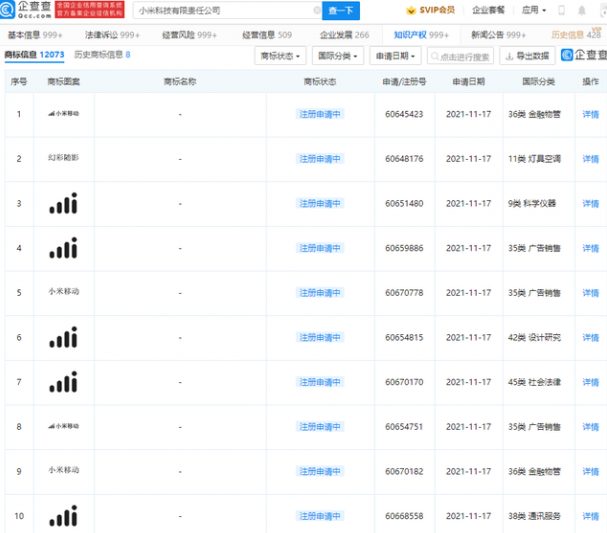Click the 点击进行搜索 table search field
Image resolution: width=607 pixels, height=533 pixels.
coord(460,57)
